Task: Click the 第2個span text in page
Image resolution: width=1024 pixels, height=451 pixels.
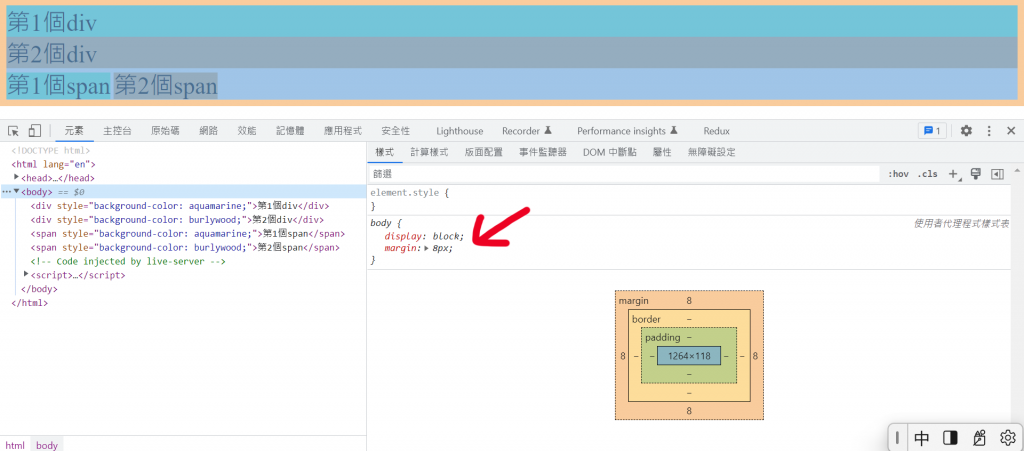Action: pos(166,86)
